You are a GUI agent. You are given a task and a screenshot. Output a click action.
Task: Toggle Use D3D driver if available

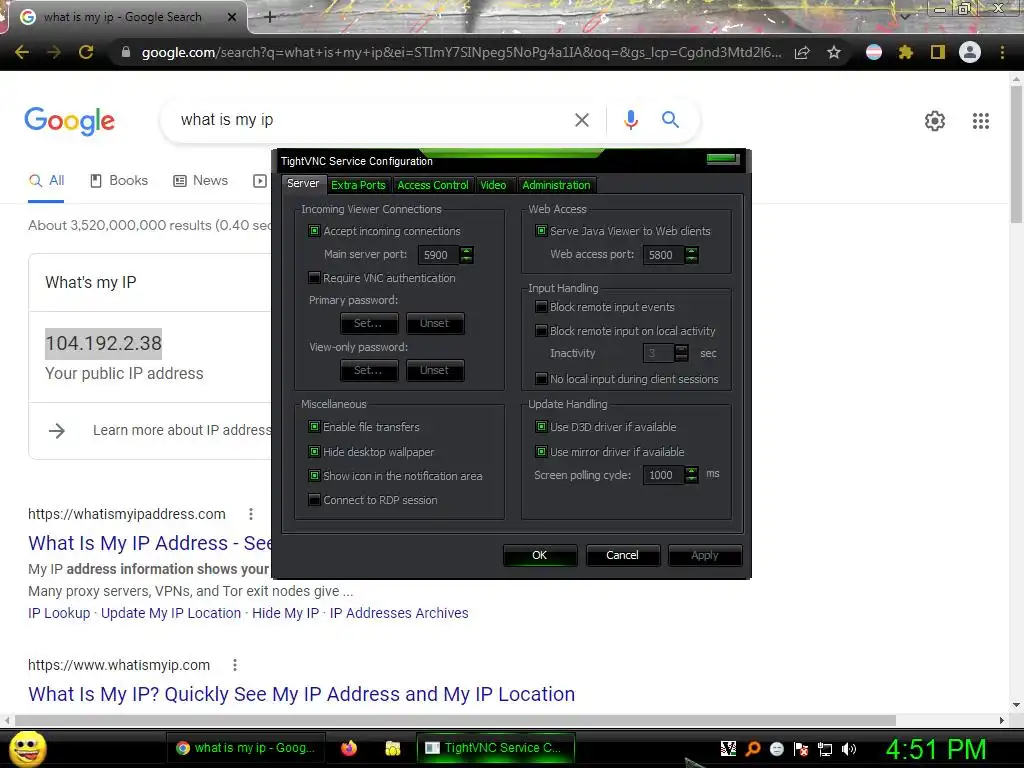tap(541, 427)
